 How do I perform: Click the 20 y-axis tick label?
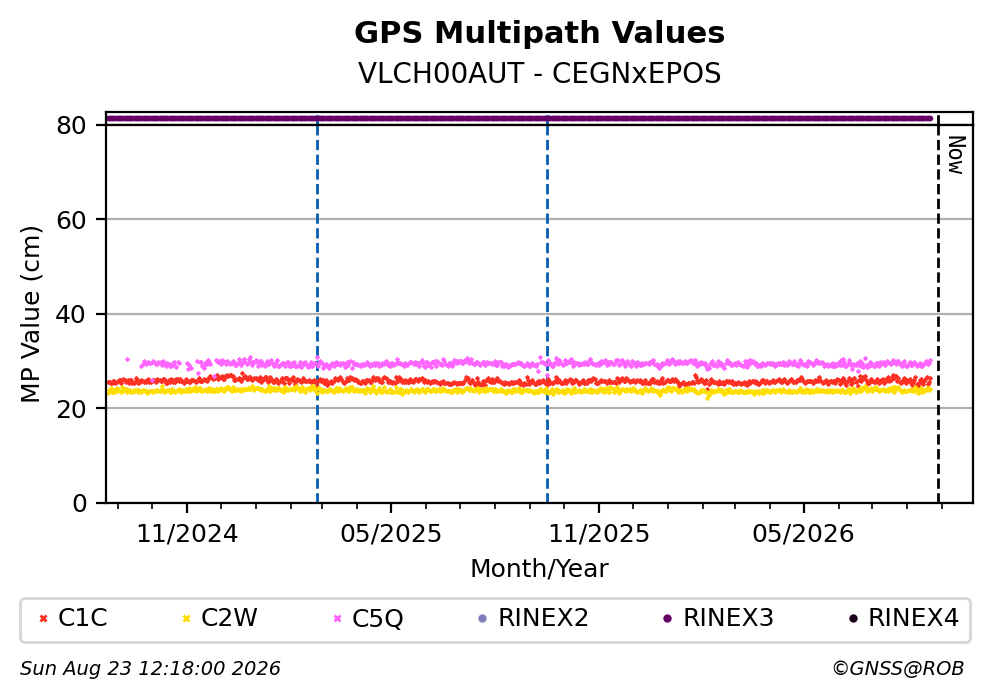pos(72,409)
